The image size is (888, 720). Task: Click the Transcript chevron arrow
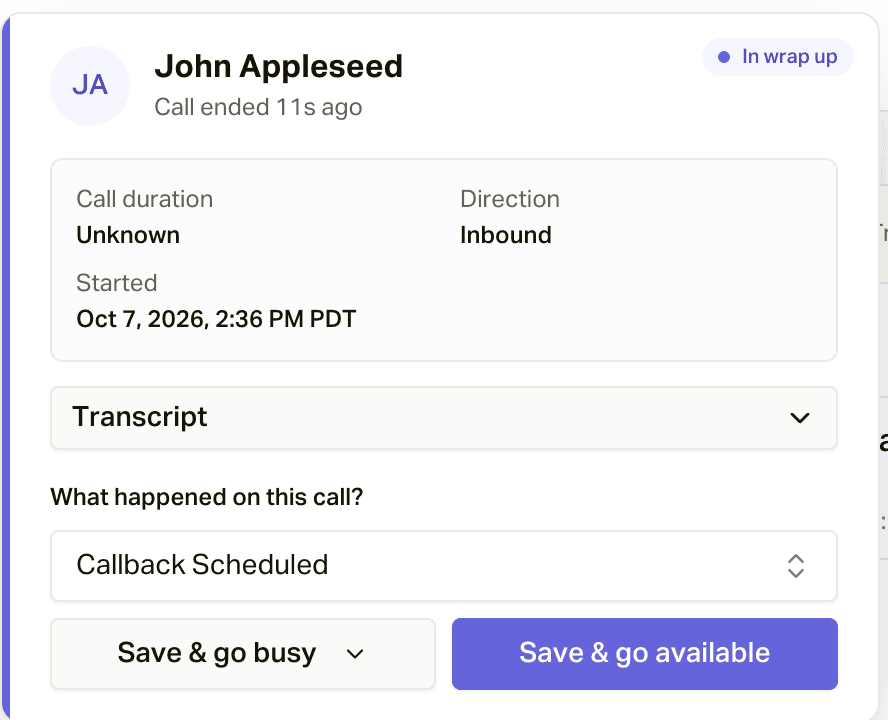[x=800, y=418]
